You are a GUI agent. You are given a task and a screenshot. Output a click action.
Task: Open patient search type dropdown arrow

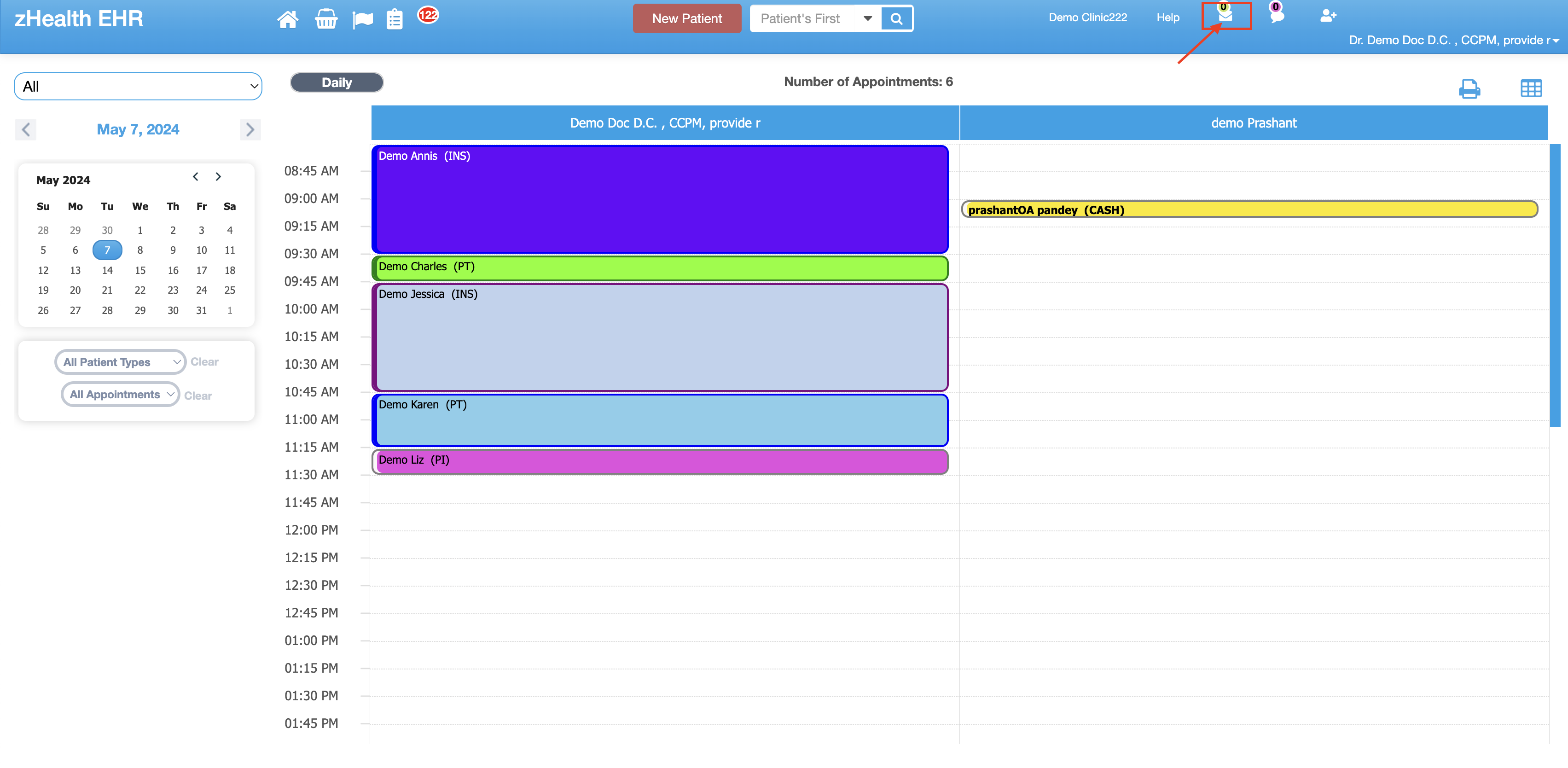pos(867,19)
